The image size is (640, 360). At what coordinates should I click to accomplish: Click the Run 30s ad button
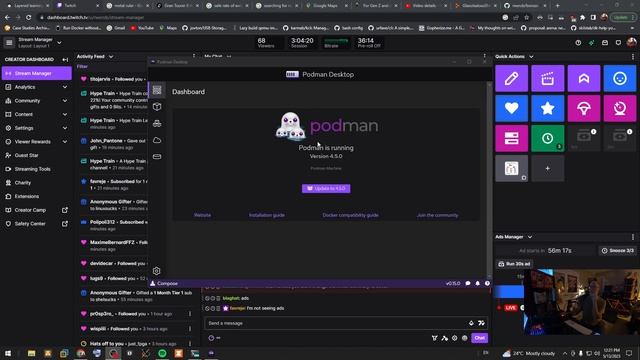tap(514, 264)
